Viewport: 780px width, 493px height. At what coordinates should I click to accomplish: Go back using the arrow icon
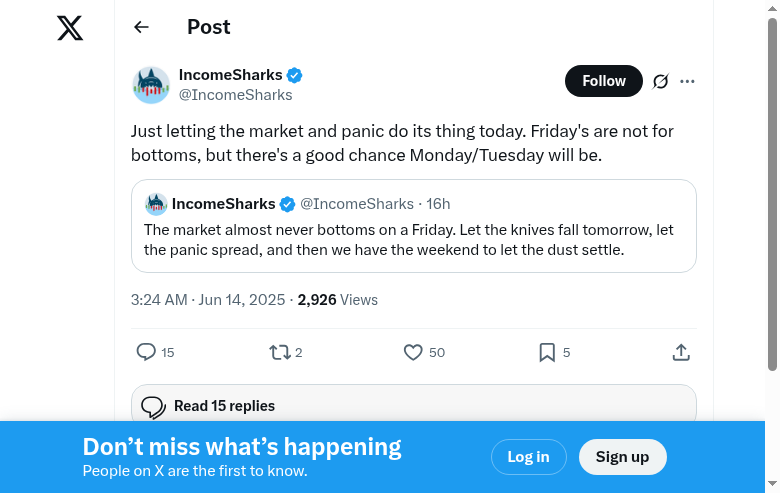pos(141,28)
